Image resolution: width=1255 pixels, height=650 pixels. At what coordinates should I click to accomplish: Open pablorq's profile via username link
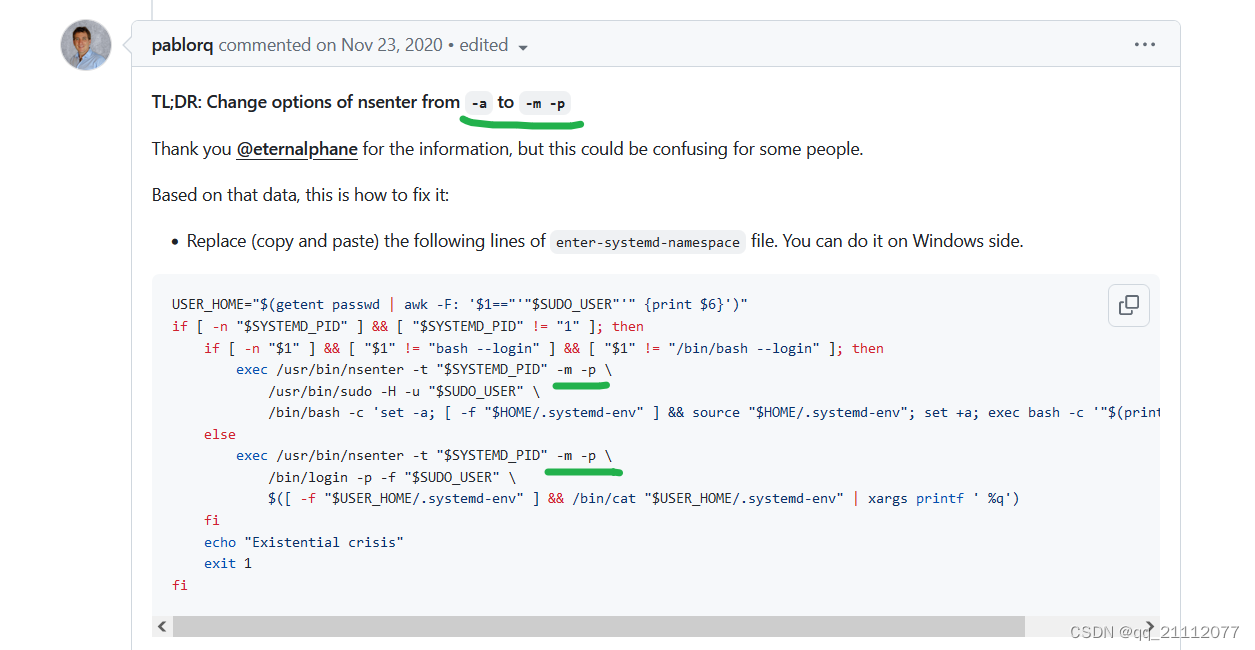(183, 45)
